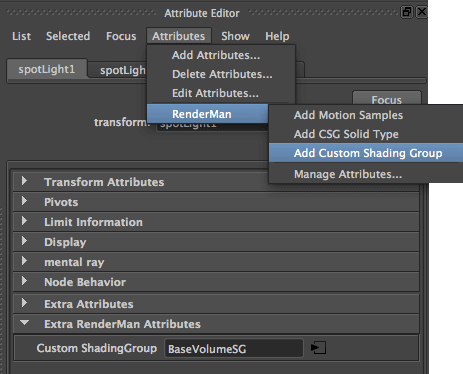Screen dimensions: 463x374
Task: Switch to the second spotLight tab
Action: (118, 70)
